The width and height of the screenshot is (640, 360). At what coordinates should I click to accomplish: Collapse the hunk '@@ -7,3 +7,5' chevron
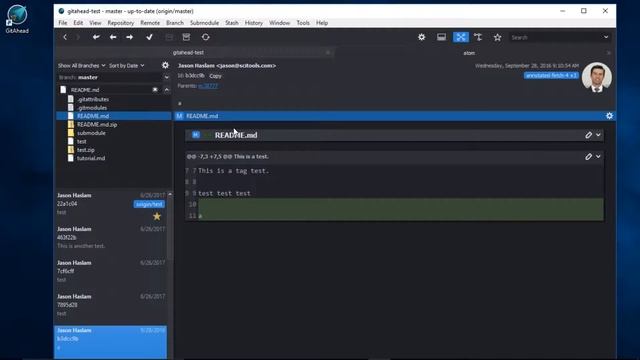pos(598,157)
